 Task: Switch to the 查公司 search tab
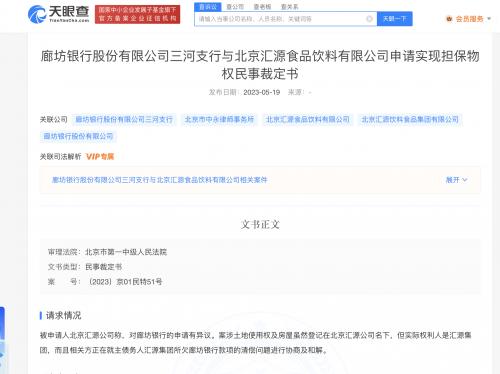(x=235, y=7)
